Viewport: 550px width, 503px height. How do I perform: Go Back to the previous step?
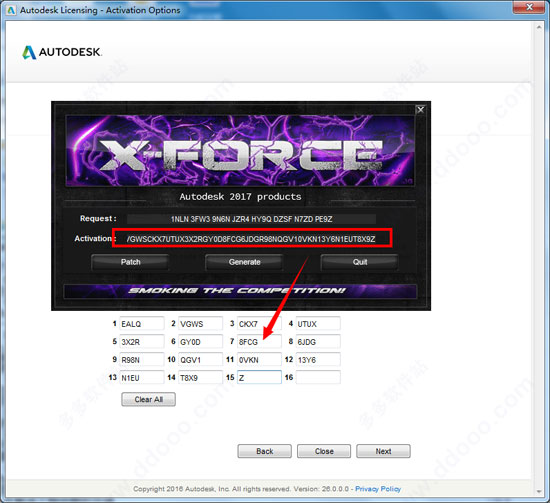coord(264,451)
